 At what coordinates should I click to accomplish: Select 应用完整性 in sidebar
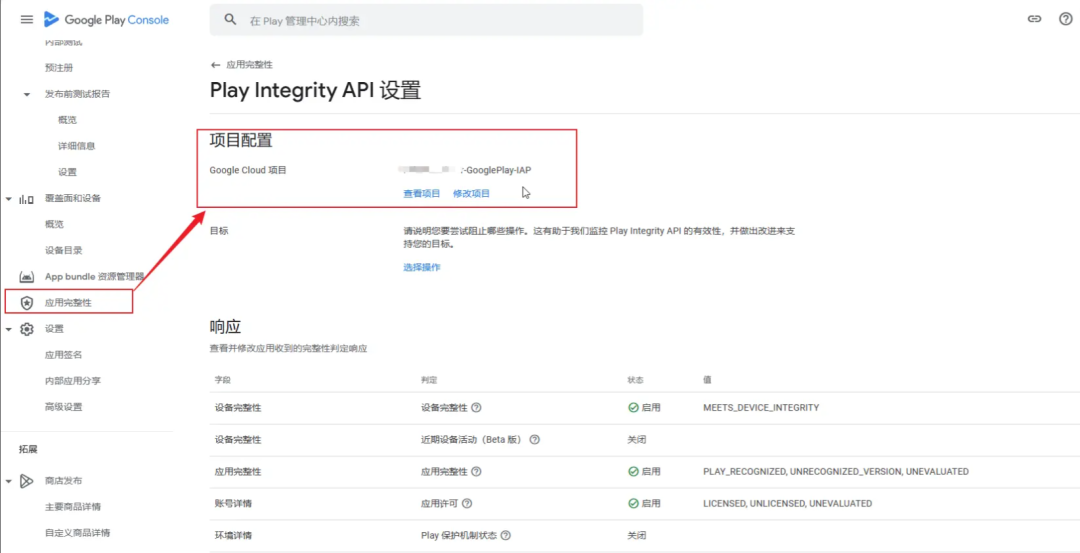coord(68,302)
